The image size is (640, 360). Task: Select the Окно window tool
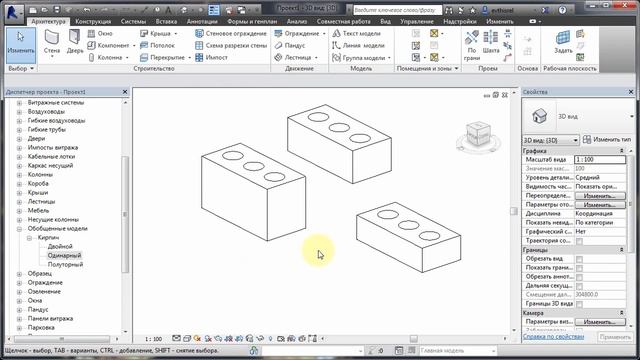point(100,33)
